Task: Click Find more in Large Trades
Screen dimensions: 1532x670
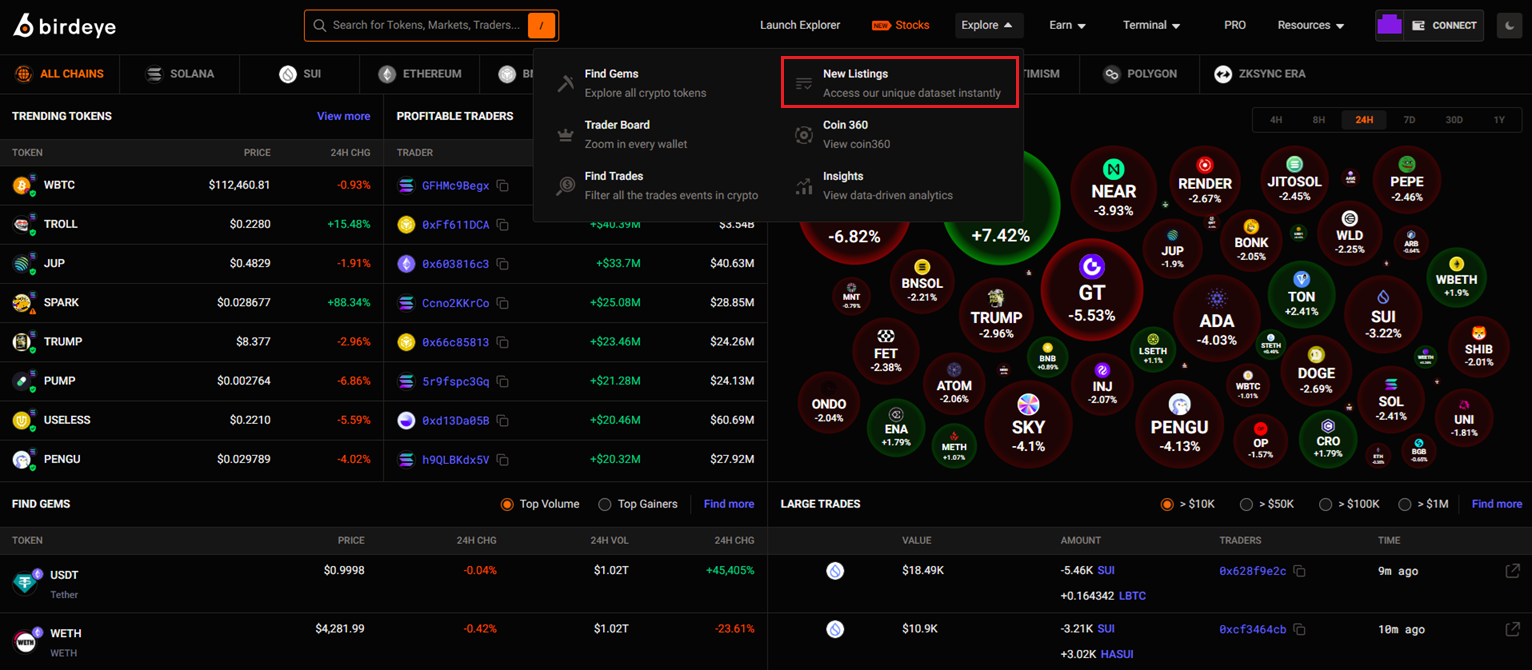Action: click(1497, 504)
